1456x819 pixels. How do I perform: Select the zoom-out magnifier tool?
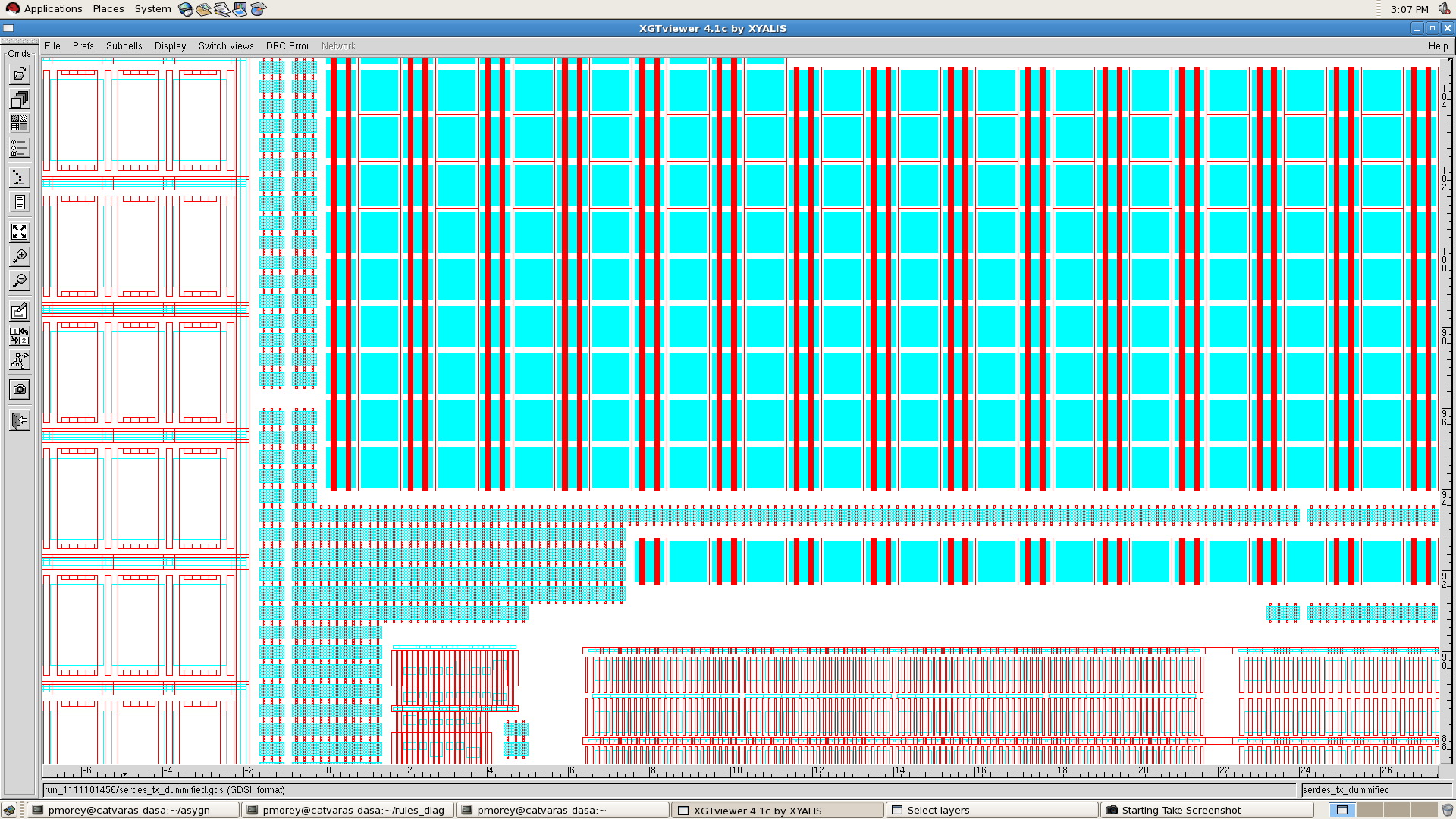(19, 281)
